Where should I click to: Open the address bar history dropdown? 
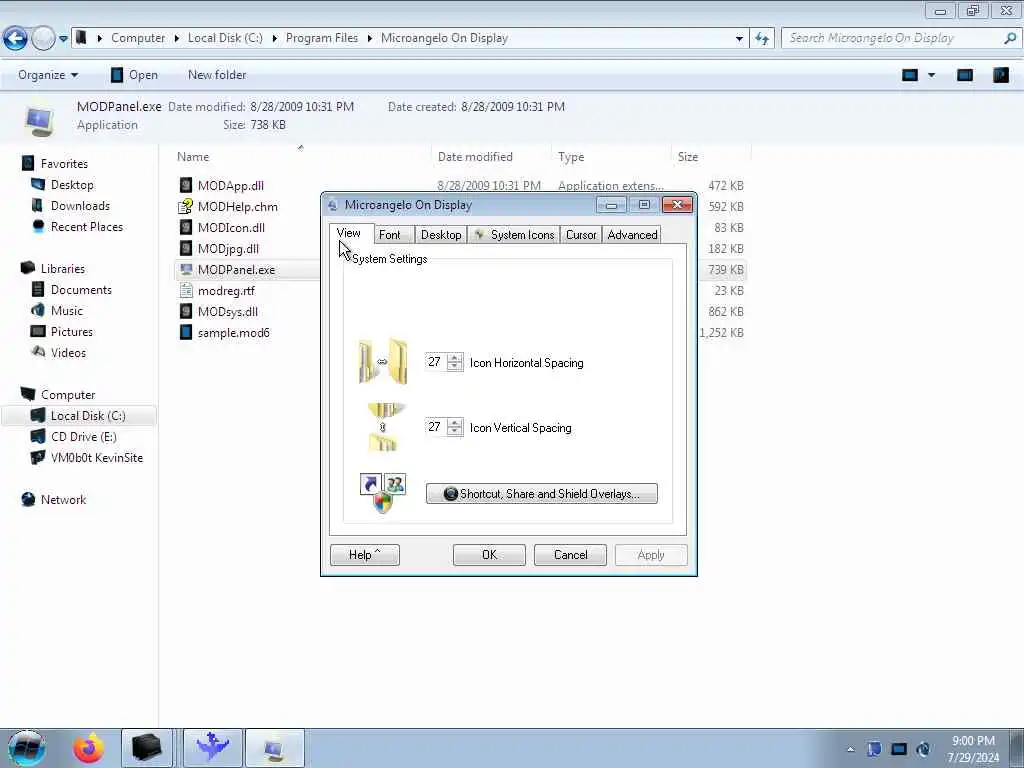739,39
